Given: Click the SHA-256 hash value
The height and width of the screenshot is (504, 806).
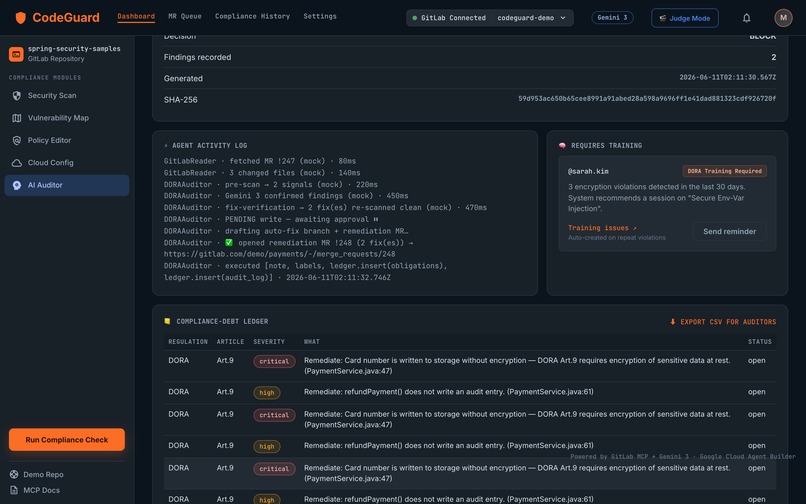Looking at the screenshot, I should pos(647,99).
